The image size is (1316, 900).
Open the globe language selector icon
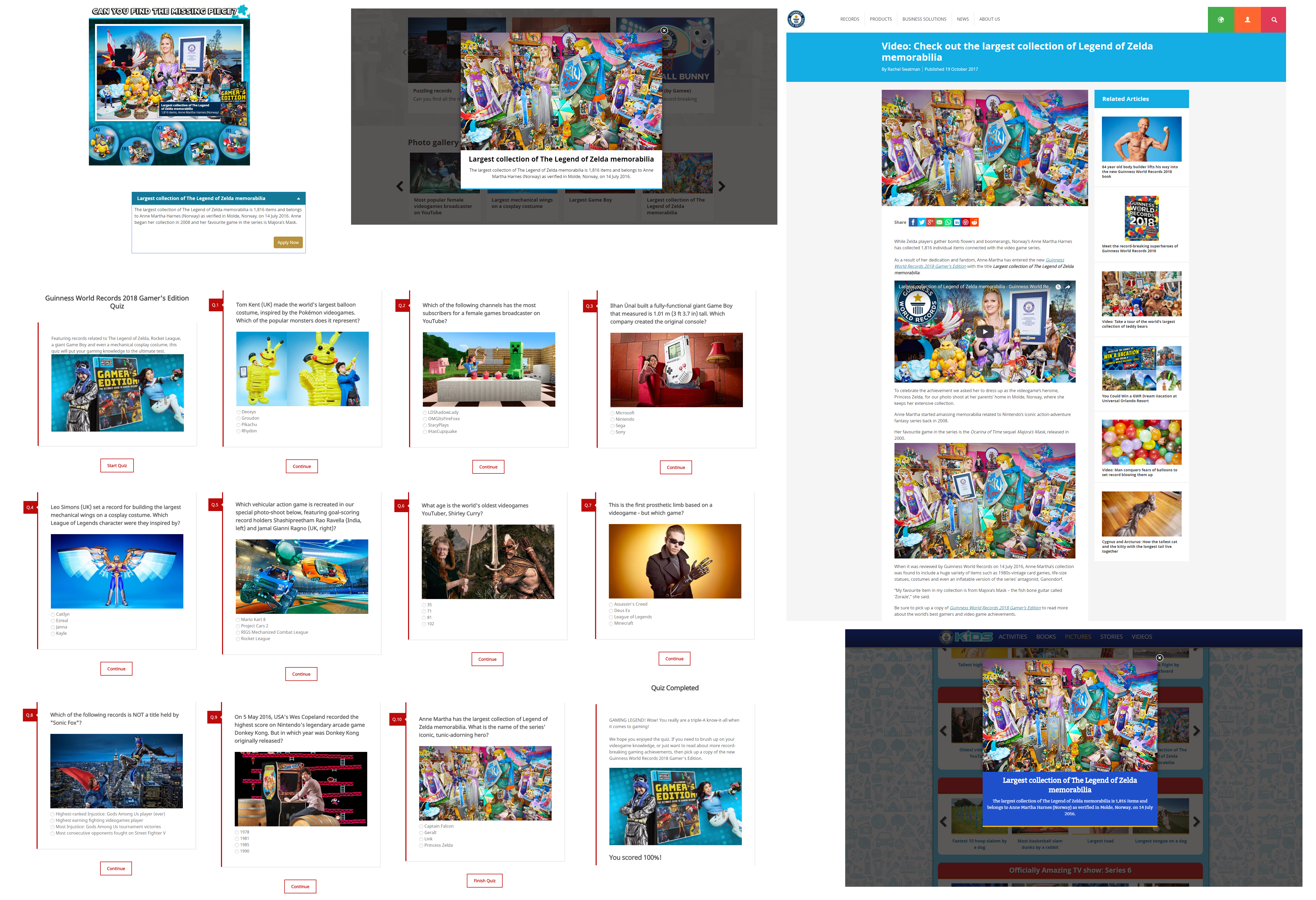point(1221,20)
